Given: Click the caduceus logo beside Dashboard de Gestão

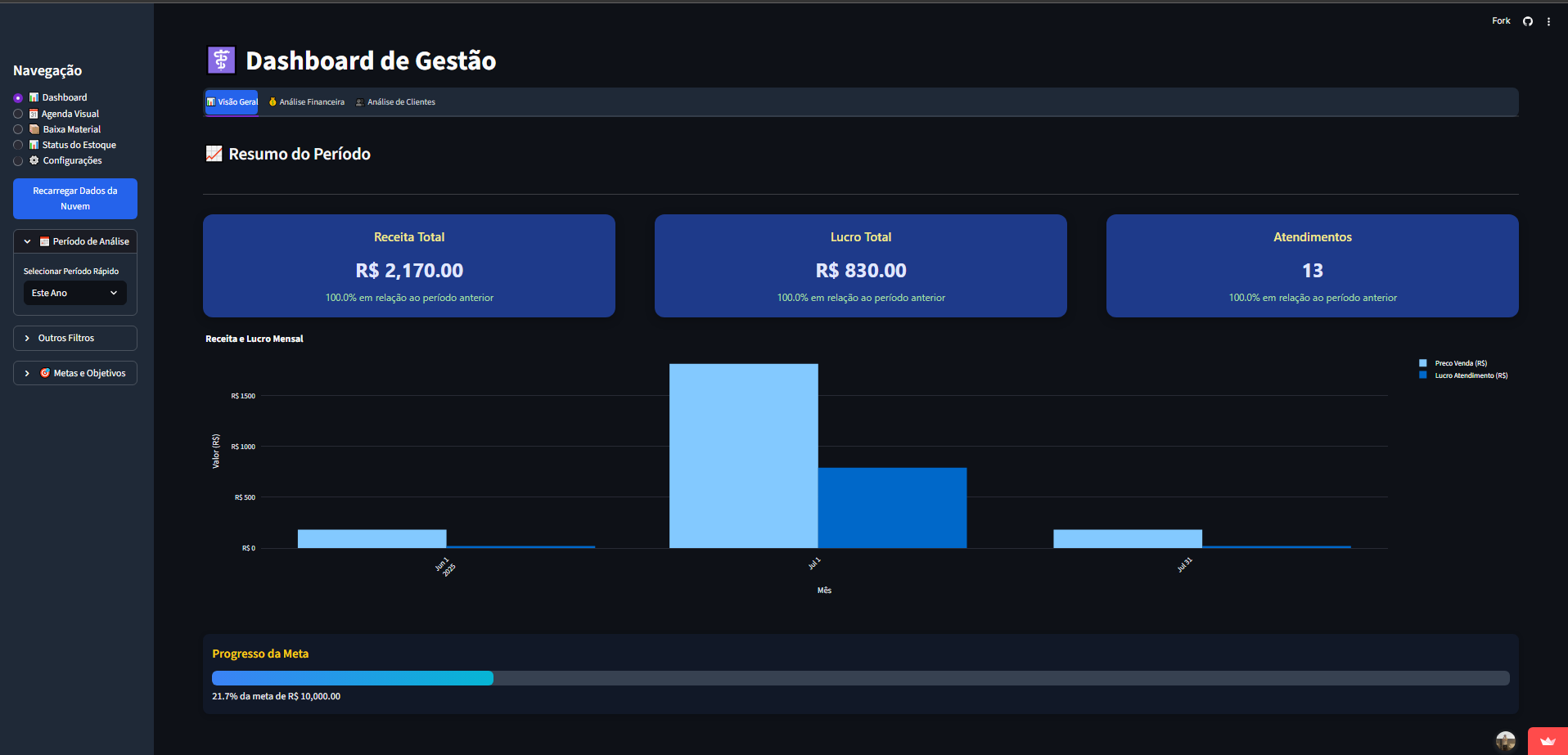Looking at the screenshot, I should coord(221,60).
